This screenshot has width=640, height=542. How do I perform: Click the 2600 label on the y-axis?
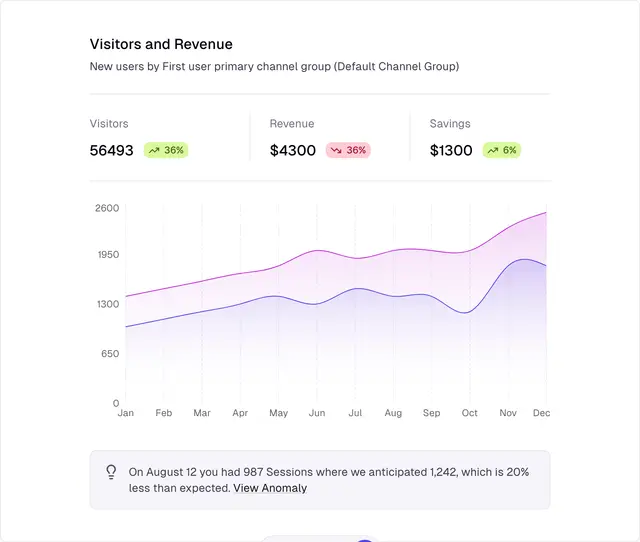click(x=108, y=208)
